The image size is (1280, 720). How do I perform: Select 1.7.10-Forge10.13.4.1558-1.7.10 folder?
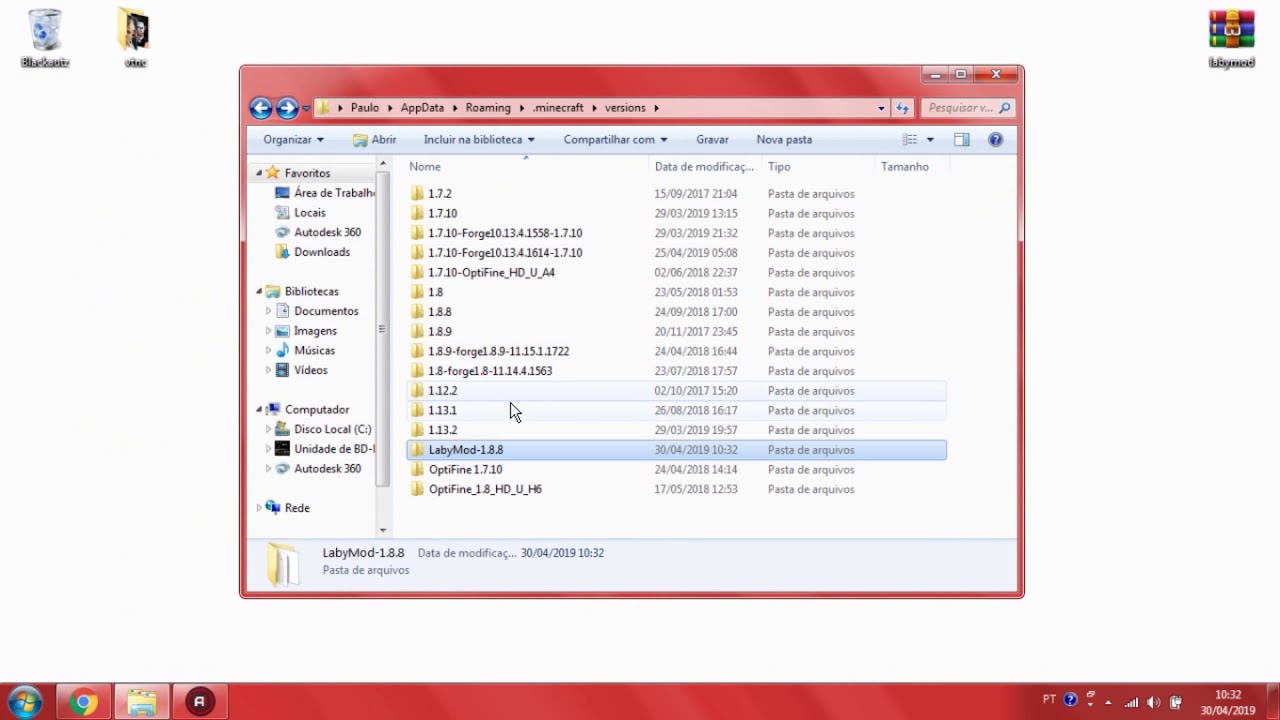(676, 233)
